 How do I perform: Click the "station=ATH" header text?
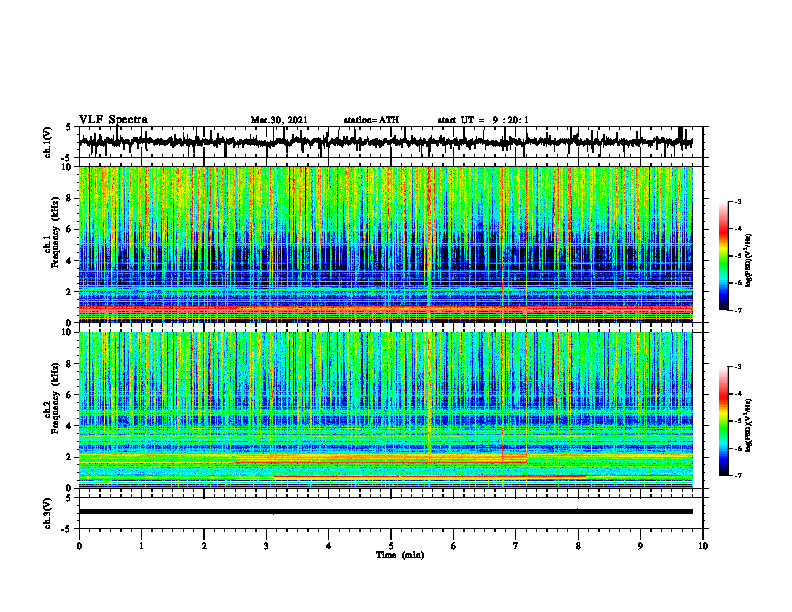pos(371,120)
